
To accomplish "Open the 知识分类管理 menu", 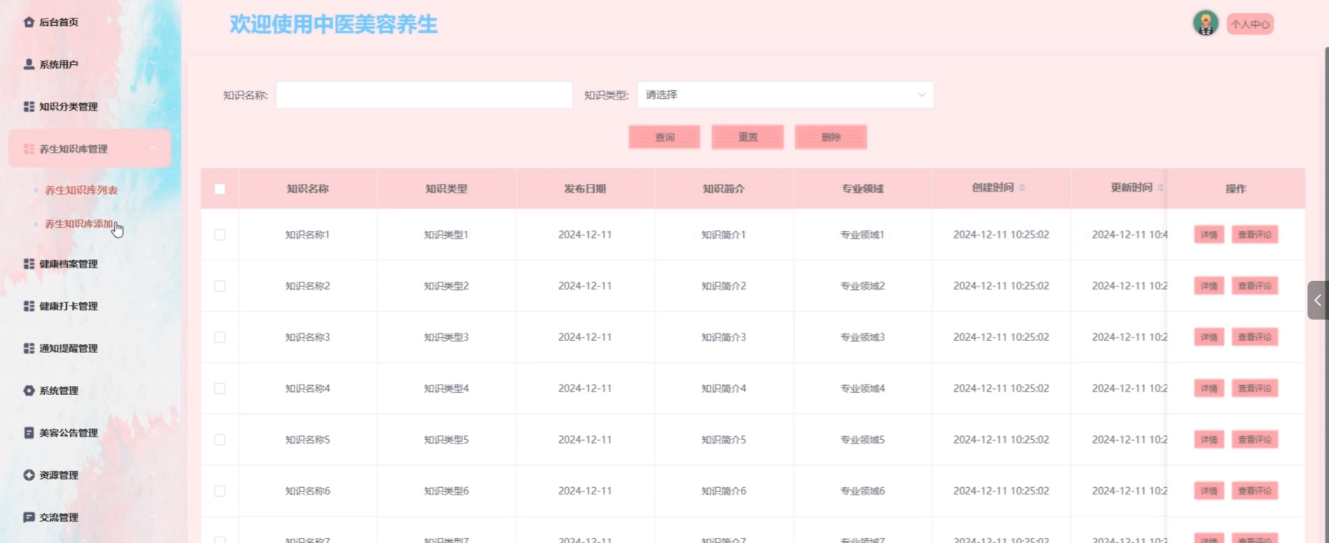I will click(90, 106).
